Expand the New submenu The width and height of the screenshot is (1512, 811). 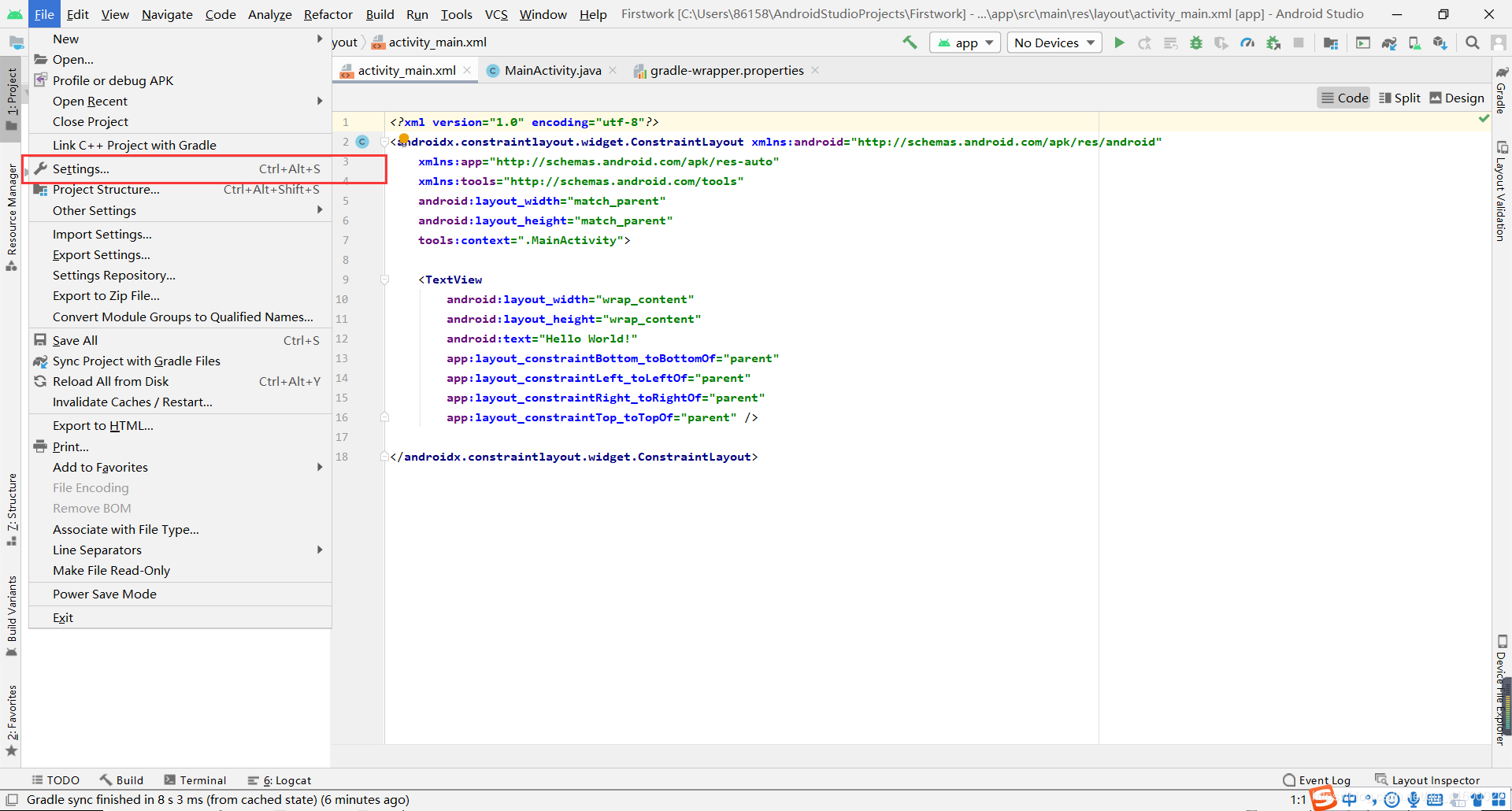180,39
